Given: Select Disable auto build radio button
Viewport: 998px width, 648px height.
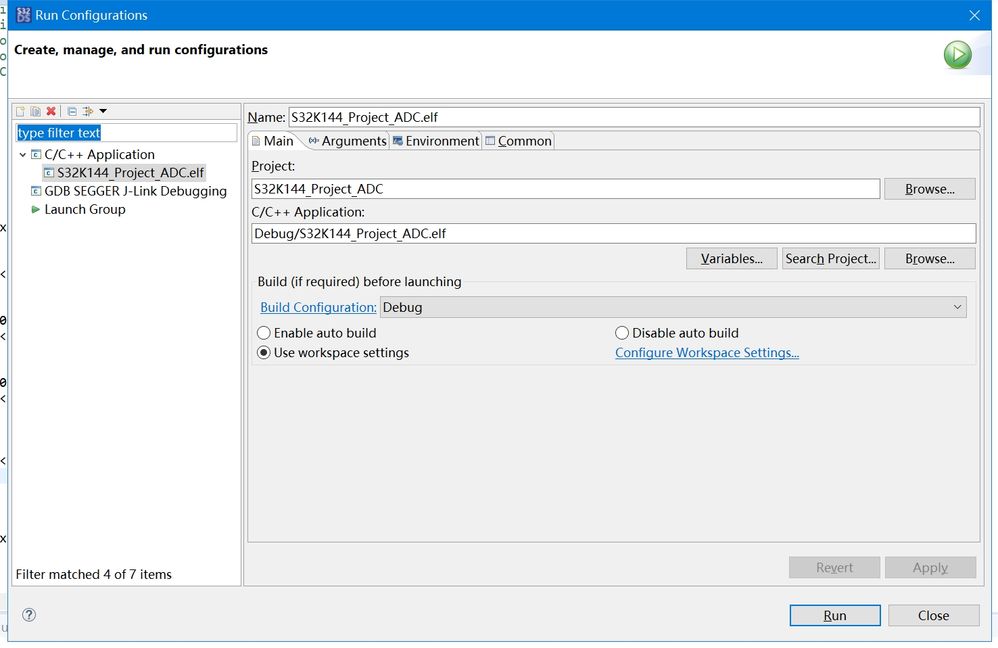Looking at the screenshot, I should tap(622, 333).
